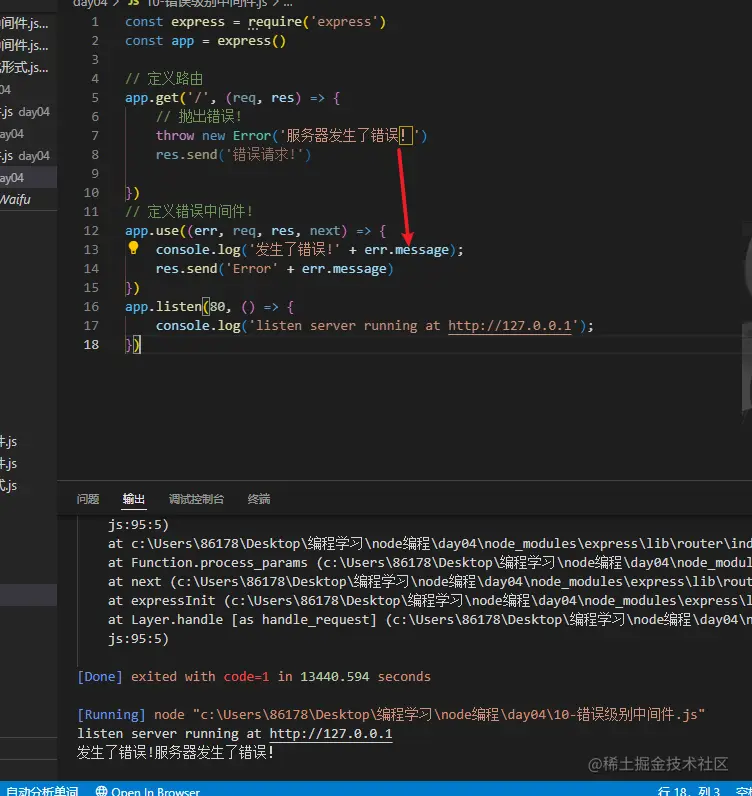Open the 形式.js file in the sidebar

click(24, 67)
